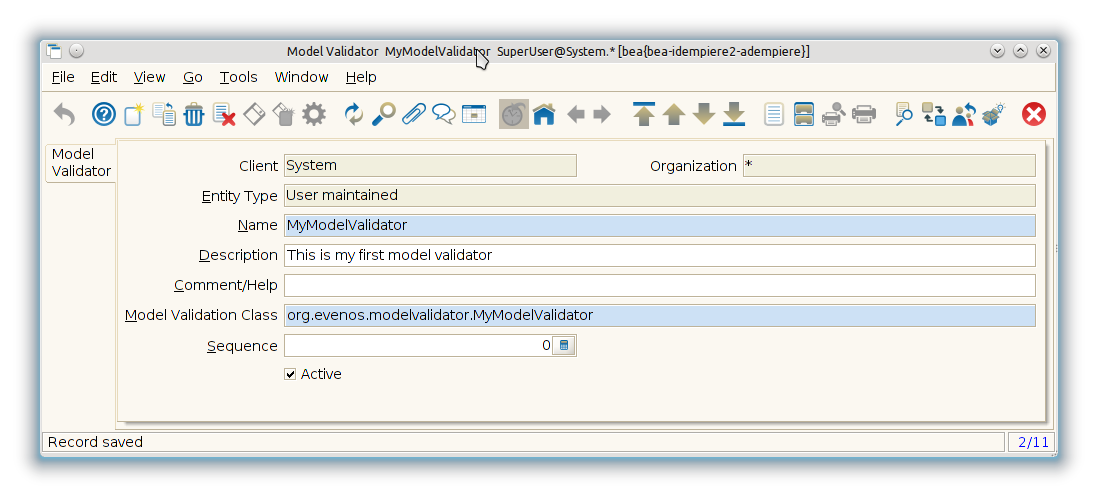
Task: Go to the Home menu icon
Action: (544, 115)
